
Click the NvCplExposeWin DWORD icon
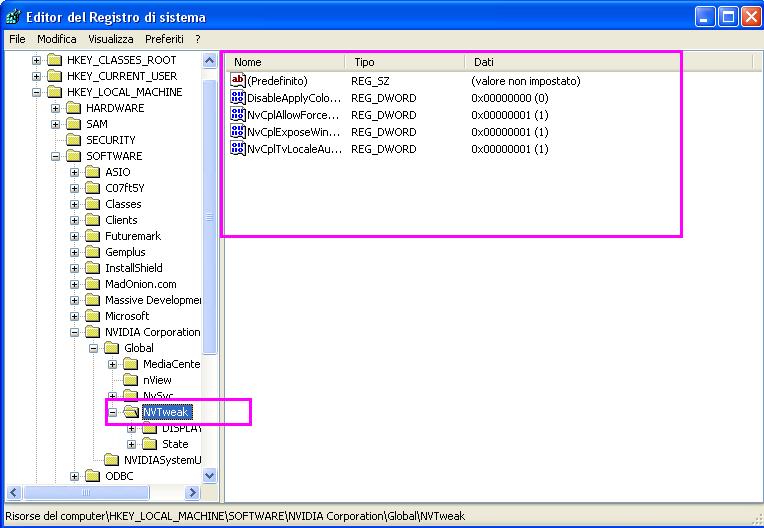[x=238, y=132]
